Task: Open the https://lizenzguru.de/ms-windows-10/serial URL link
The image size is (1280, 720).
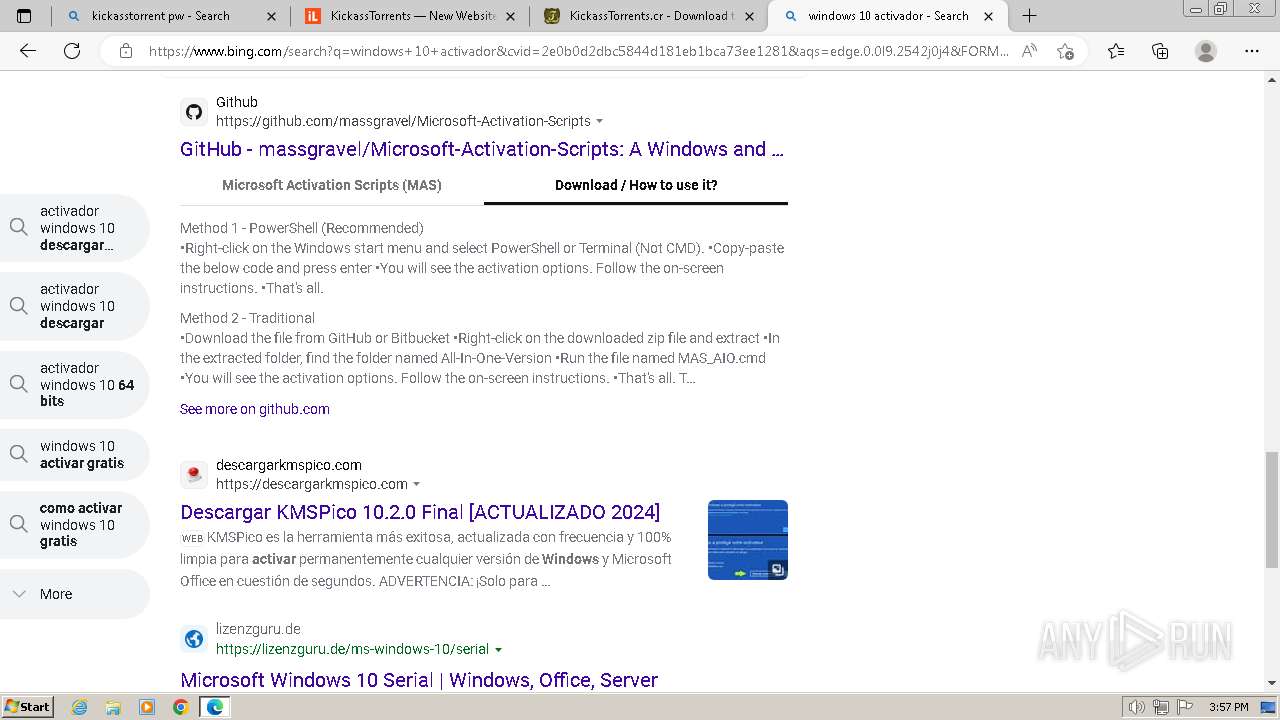Action: (352, 649)
